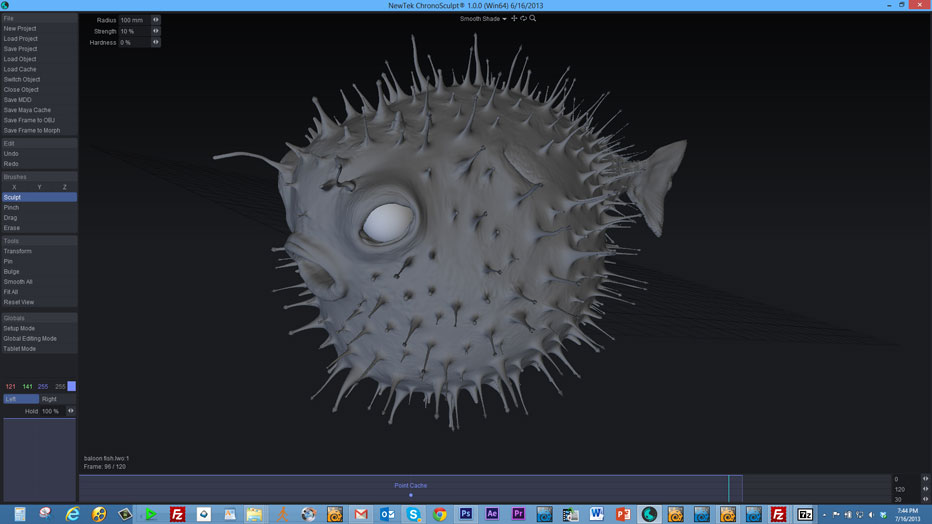The image size is (932, 524).
Task: Click the viewport rotate icon
Action: point(523,19)
